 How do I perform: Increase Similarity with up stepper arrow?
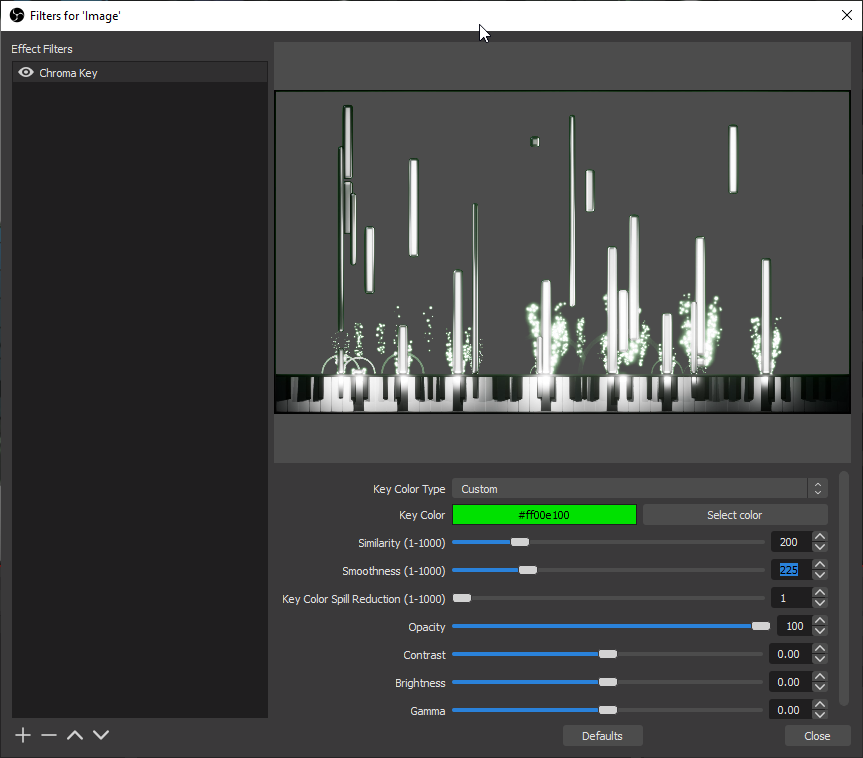pos(820,537)
